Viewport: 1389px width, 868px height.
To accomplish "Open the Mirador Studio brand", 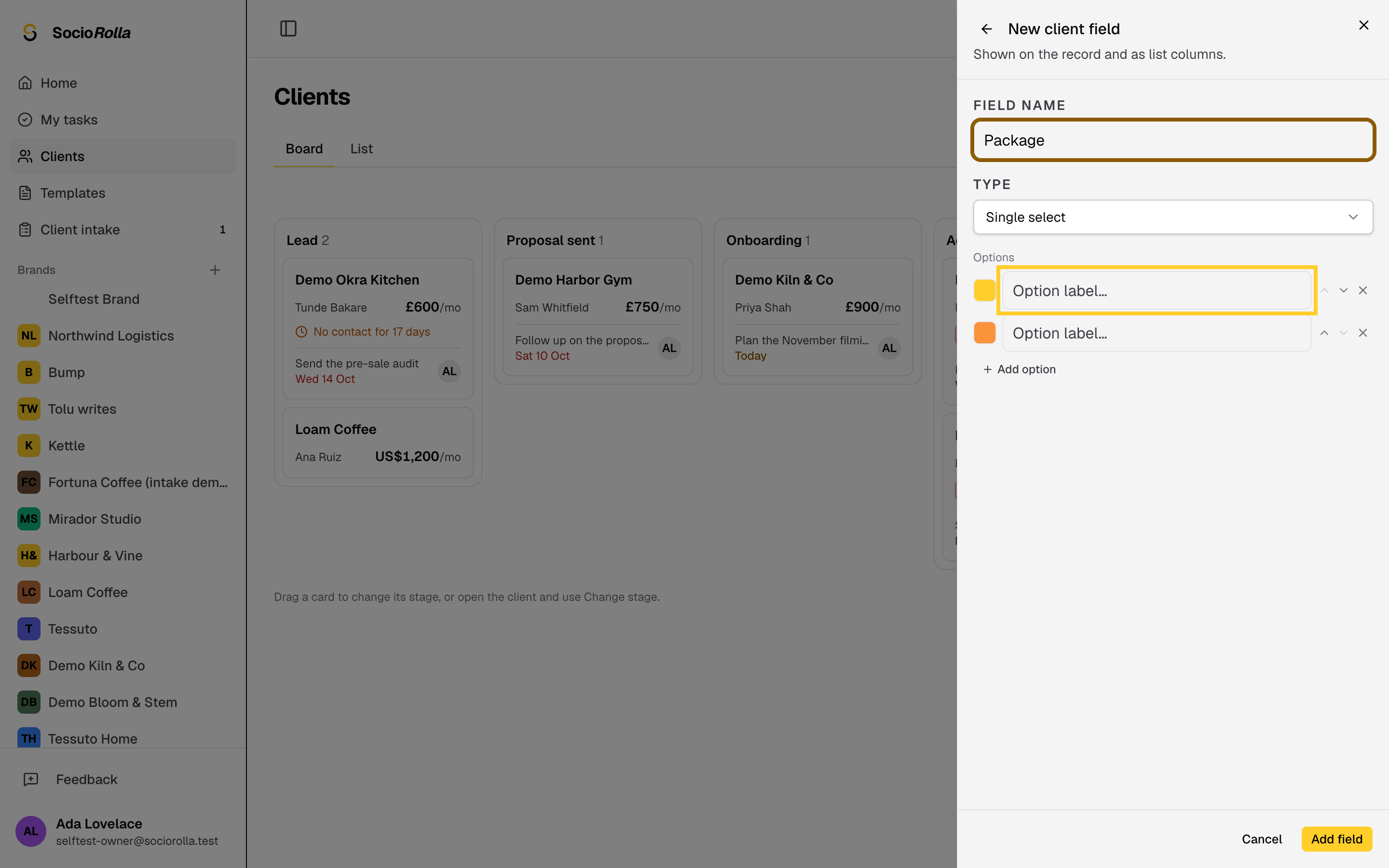I will [x=123, y=519].
